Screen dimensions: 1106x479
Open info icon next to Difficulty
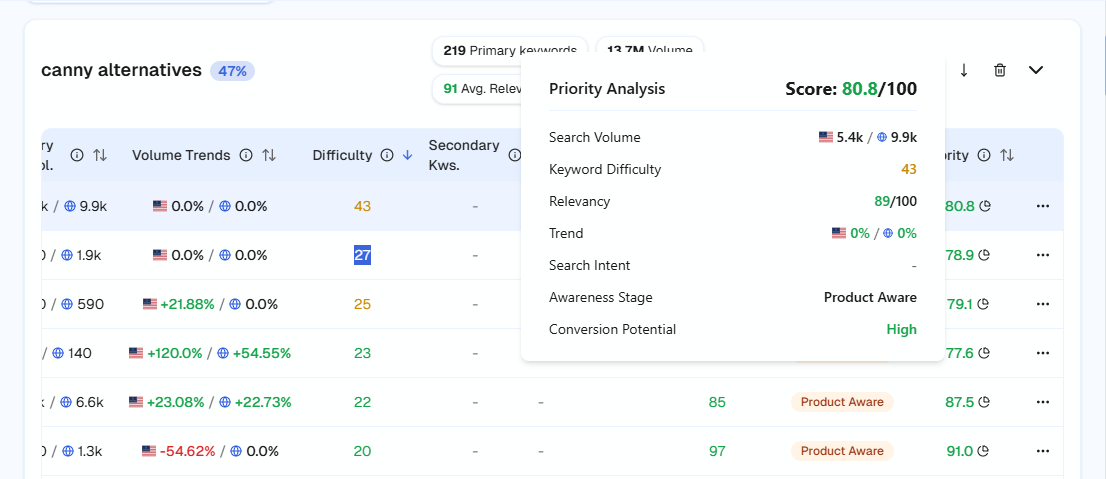tap(387, 155)
